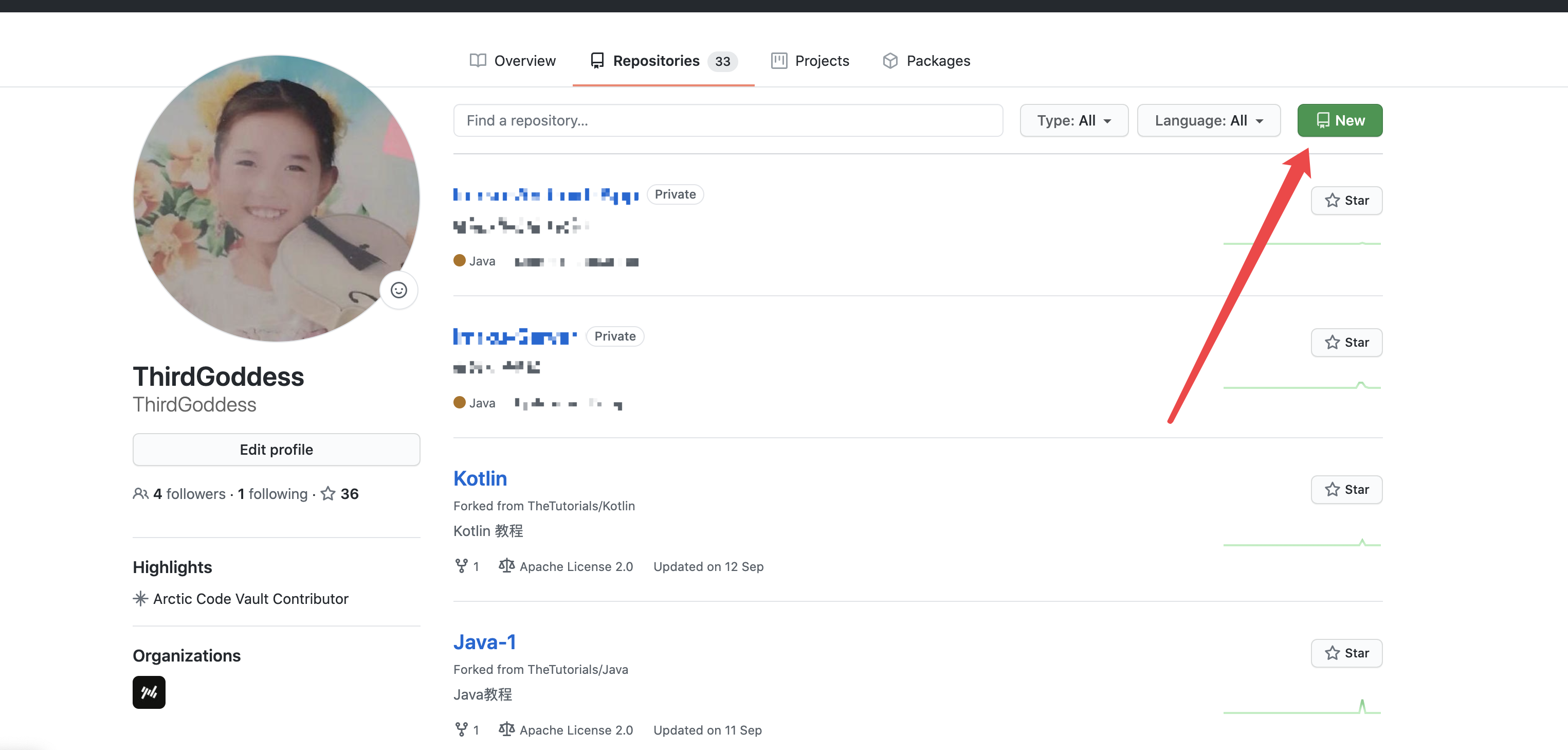The width and height of the screenshot is (1568, 750).
Task: Star the Java-1 repository
Action: pyautogui.click(x=1346, y=653)
